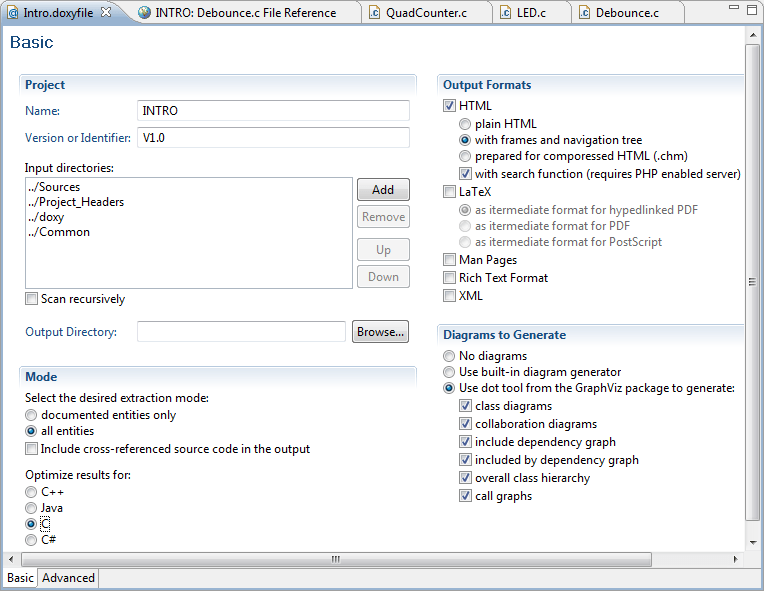Select HTML with frames and navigation tree

pyautogui.click(x=465, y=140)
